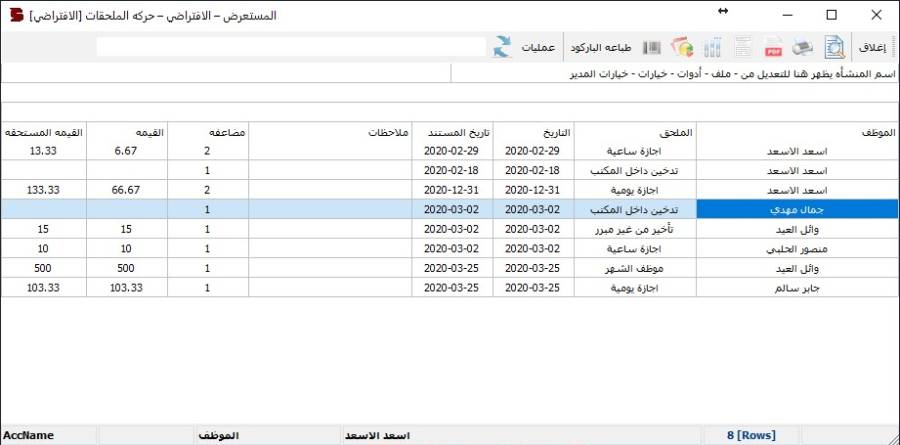Viewport: 900px width, 445px height.
Task: Click the تاريخ المستند column header
Action: coord(452,132)
